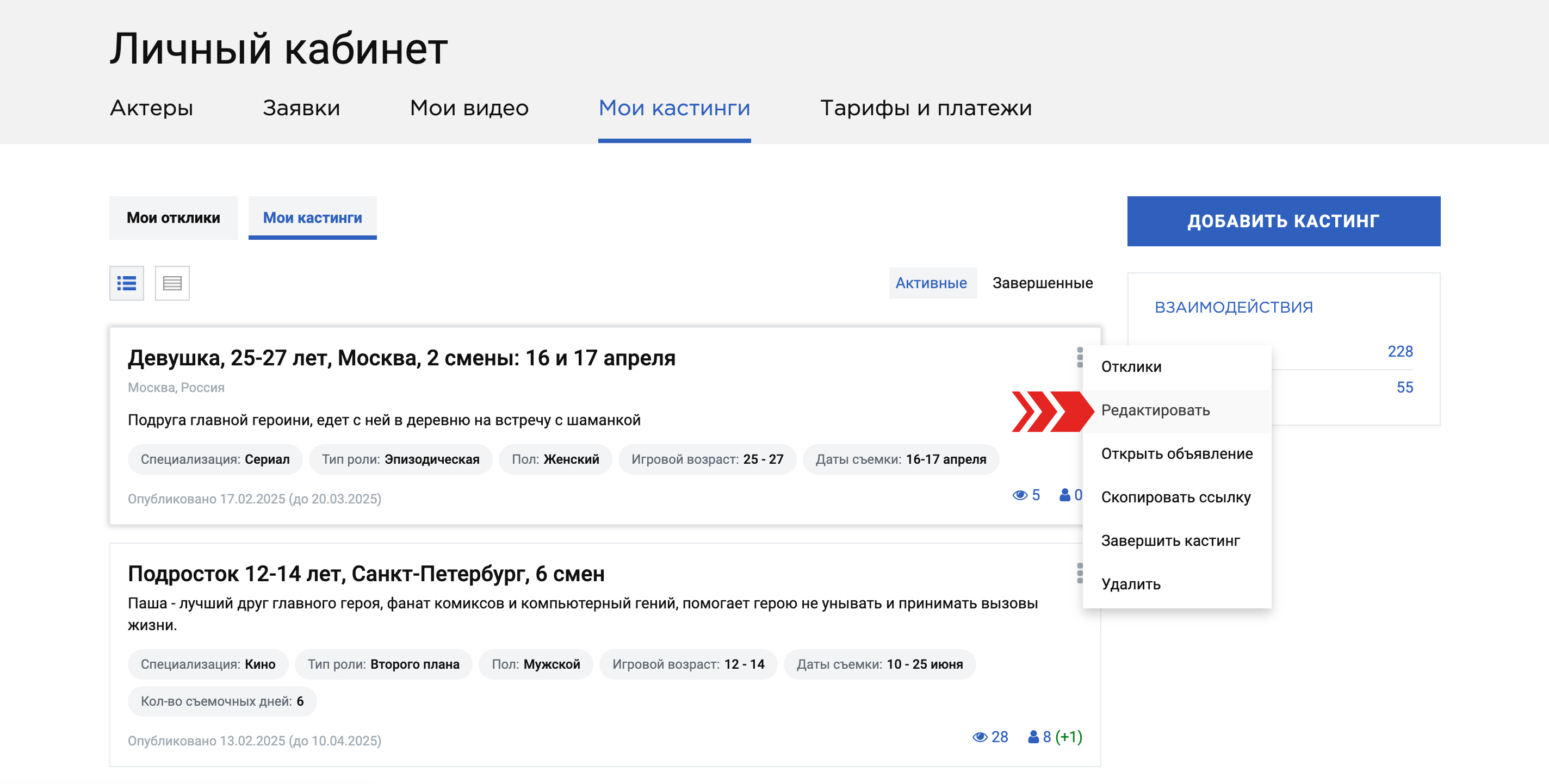
Task: Choose Отклики in context menu
Action: pos(1177,367)
